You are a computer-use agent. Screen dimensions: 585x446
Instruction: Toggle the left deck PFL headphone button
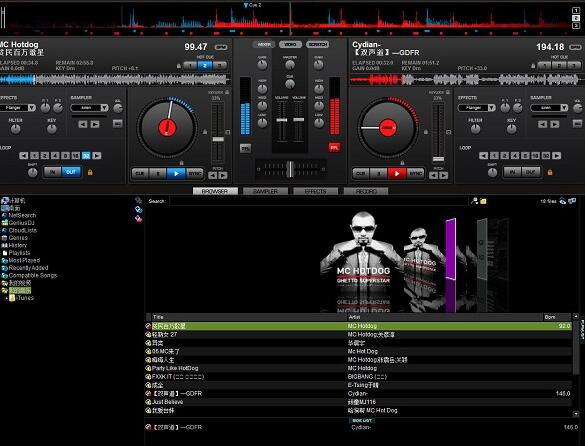(x=245, y=148)
